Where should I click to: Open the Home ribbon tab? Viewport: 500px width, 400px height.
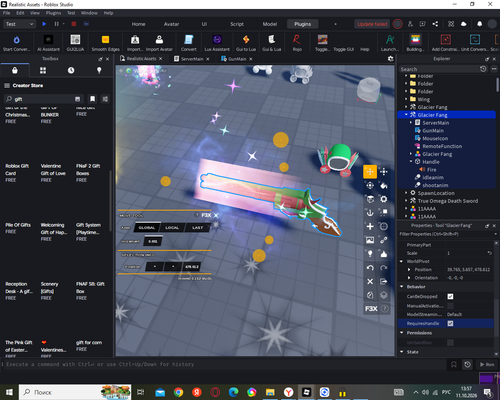[138, 24]
